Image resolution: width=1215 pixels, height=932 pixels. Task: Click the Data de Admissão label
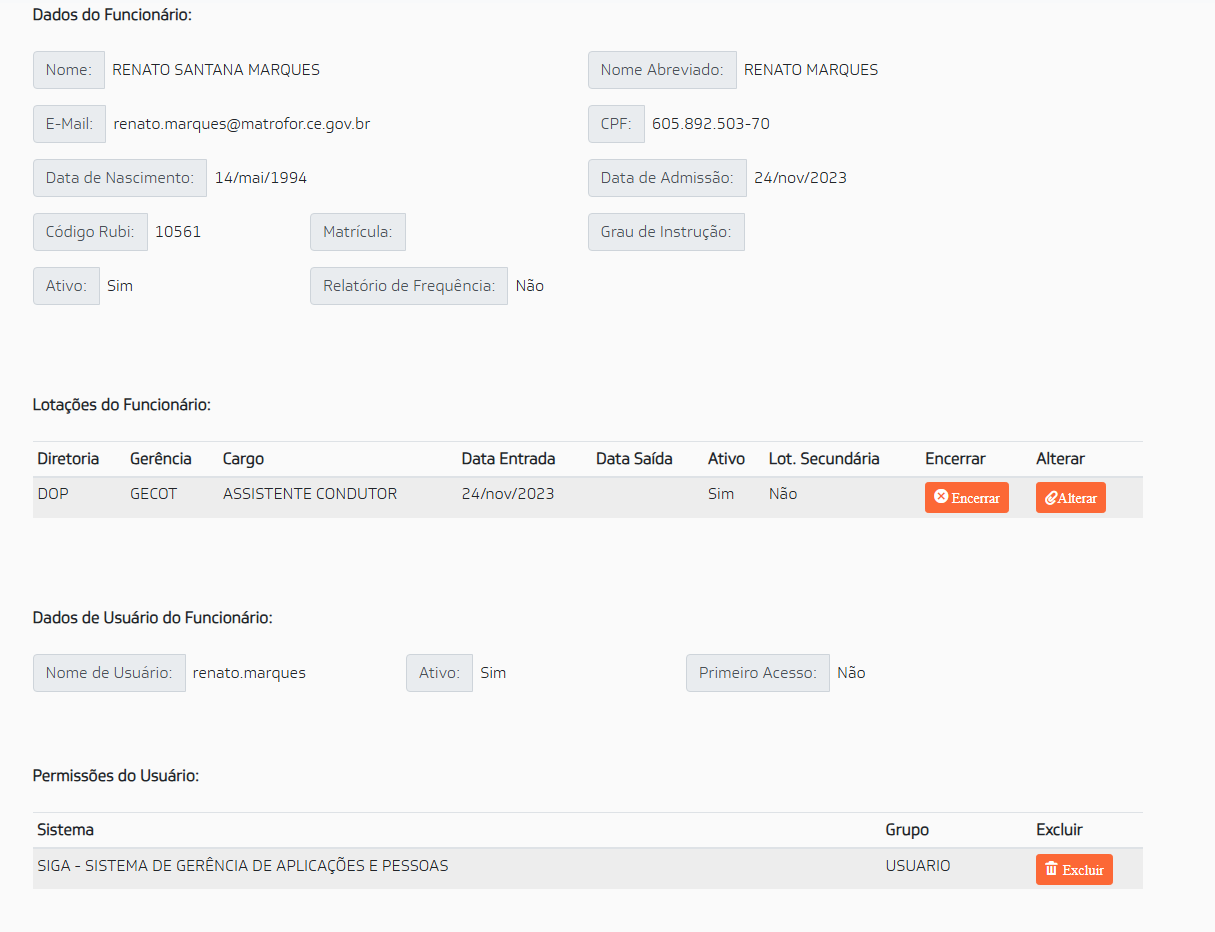coord(667,178)
